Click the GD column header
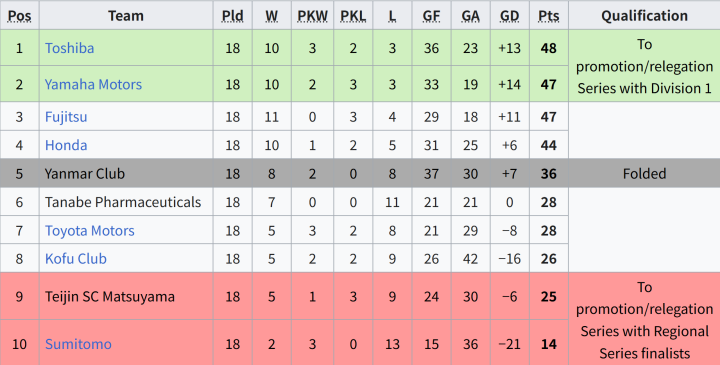Image resolution: width=720 pixels, height=365 pixels. tap(510, 16)
